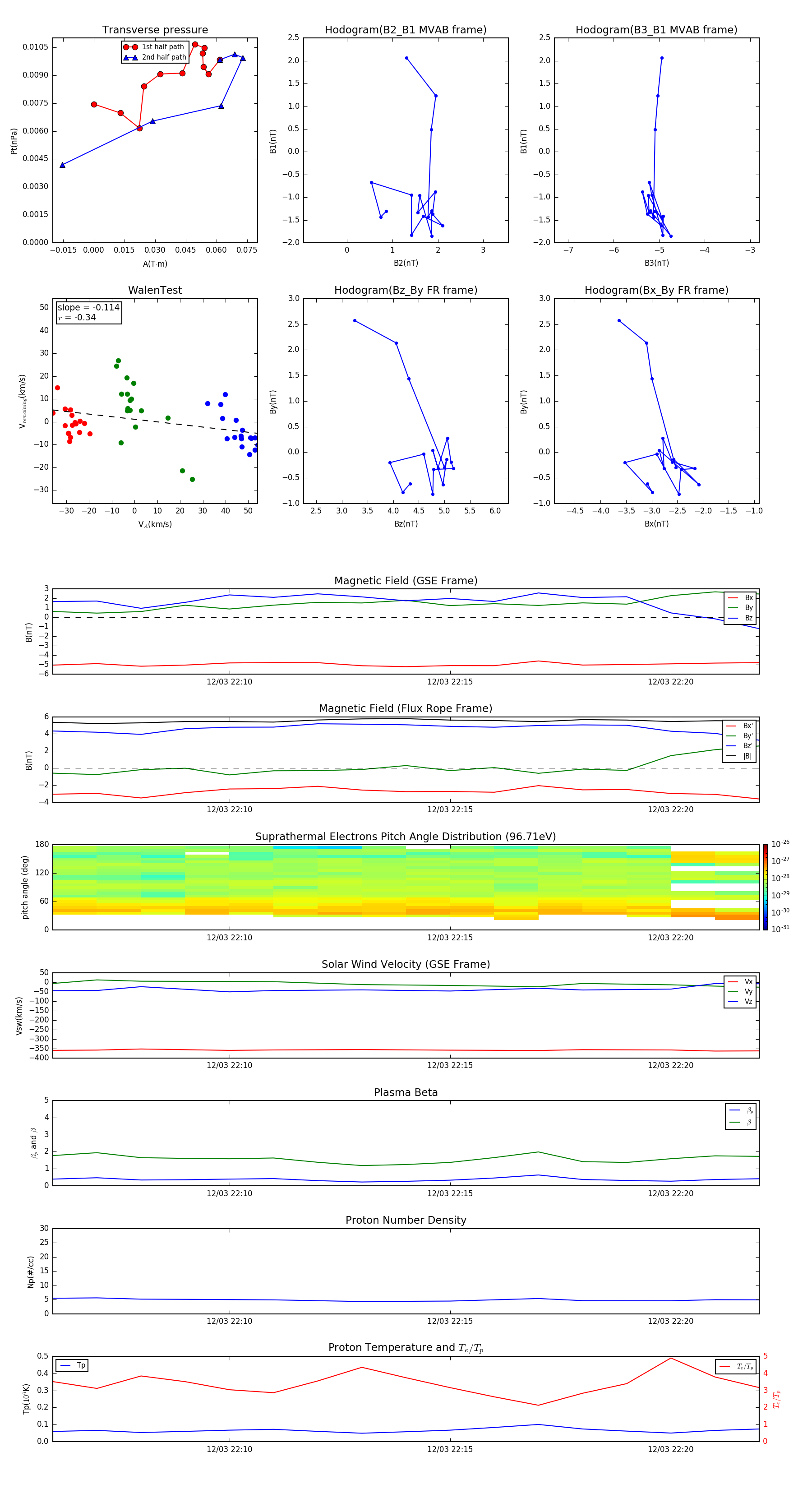Click the Tp legend box in Proton Temperature panel

click(72, 1365)
